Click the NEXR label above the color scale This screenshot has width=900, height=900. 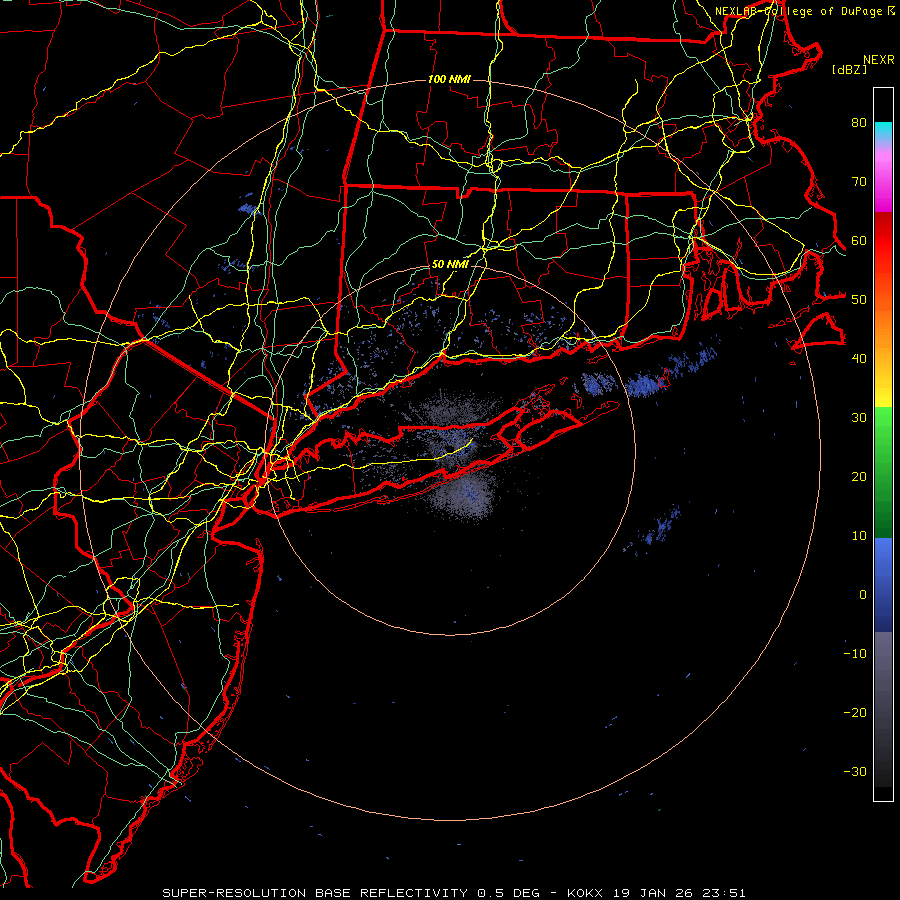pos(879,60)
